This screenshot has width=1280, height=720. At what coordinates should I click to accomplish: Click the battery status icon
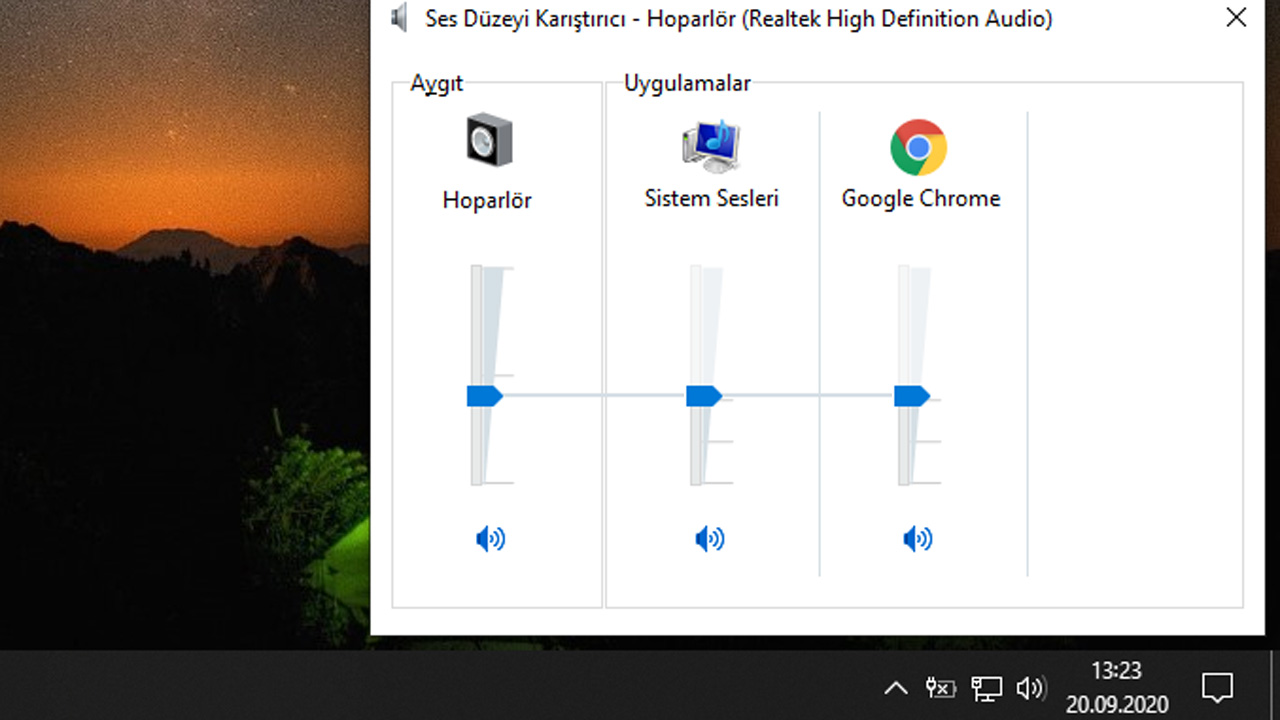941,688
